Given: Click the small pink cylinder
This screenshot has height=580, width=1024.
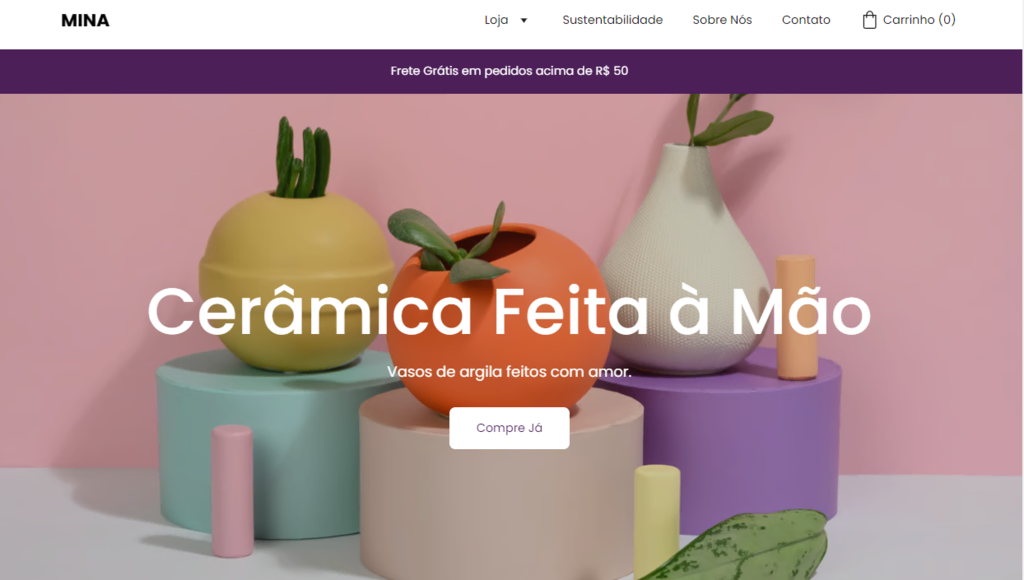Looking at the screenshot, I should click(232, 491).
